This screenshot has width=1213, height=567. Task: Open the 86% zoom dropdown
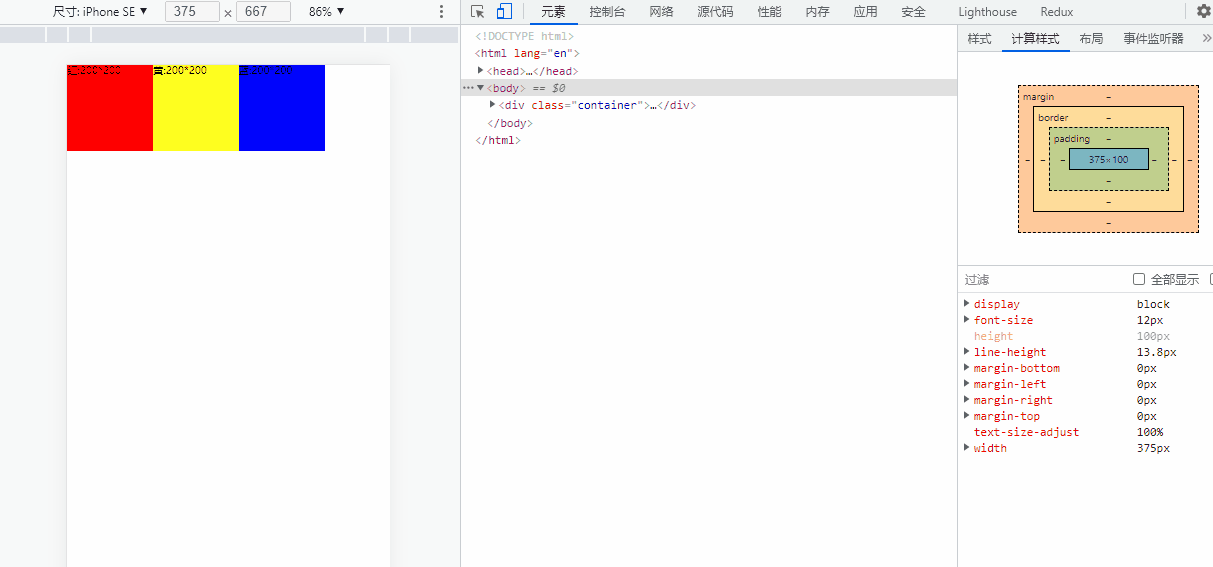326,12
